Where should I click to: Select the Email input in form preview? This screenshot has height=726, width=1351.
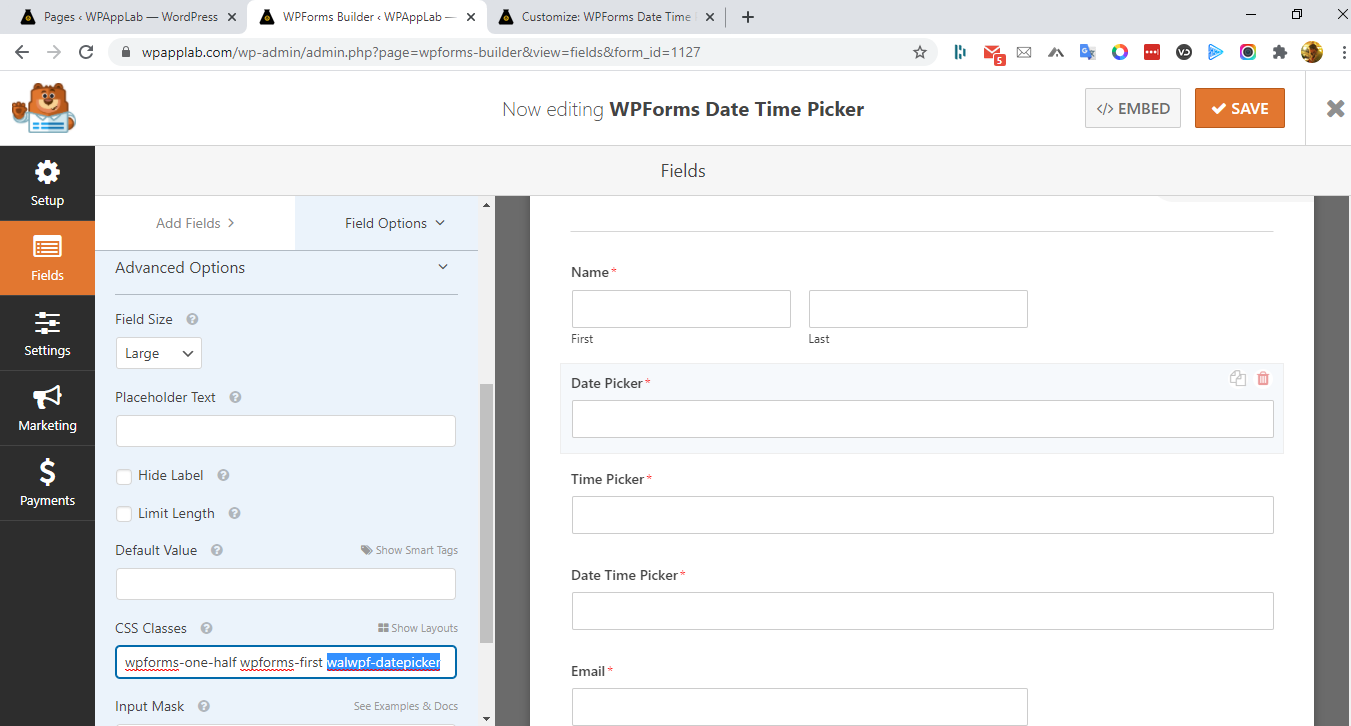(x=800, y=707)
